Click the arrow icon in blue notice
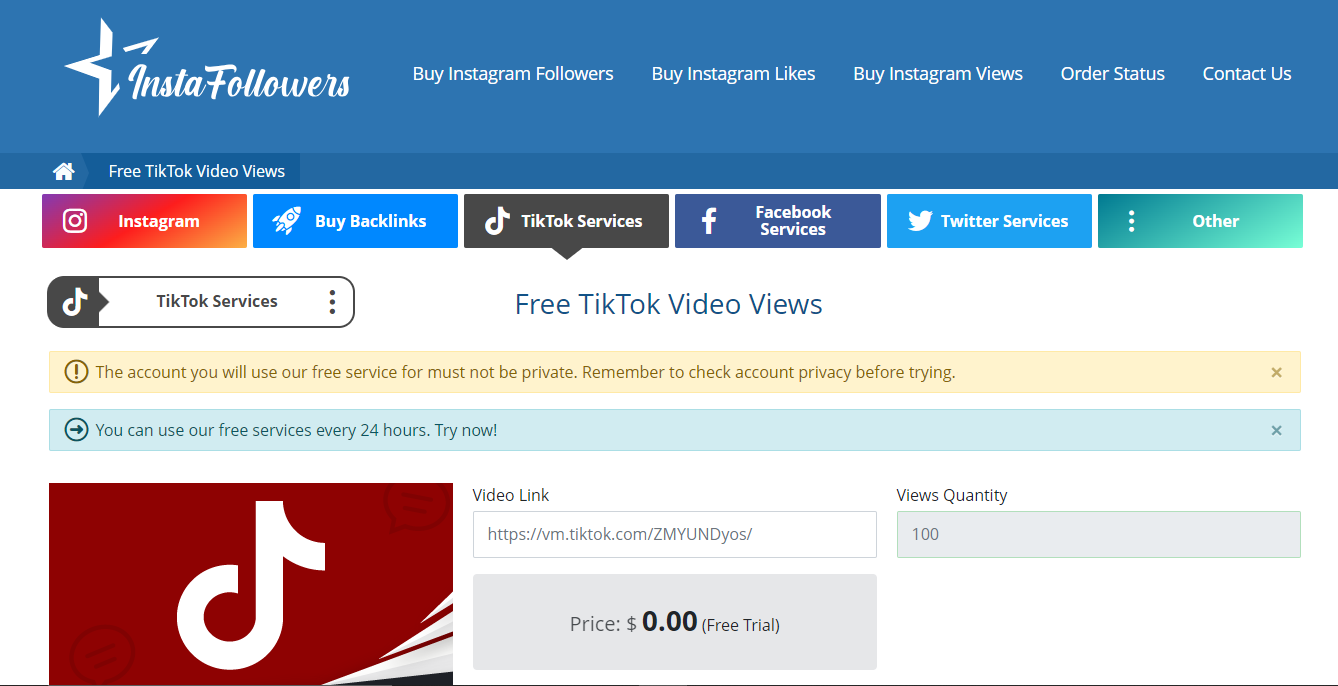 pyautogui.click(x=76, y=430)
